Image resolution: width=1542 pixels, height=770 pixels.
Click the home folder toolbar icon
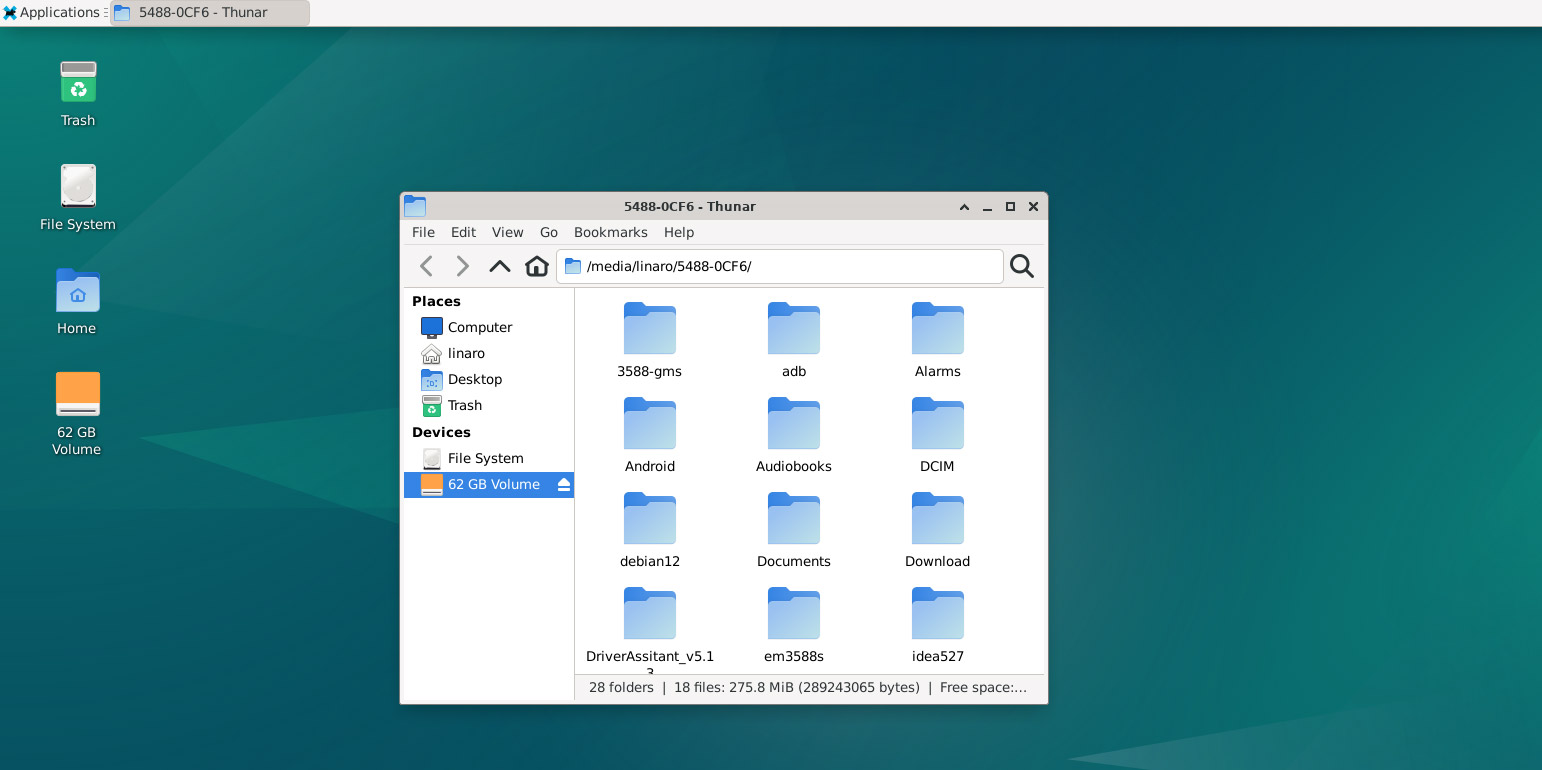[x=537, y=266]
